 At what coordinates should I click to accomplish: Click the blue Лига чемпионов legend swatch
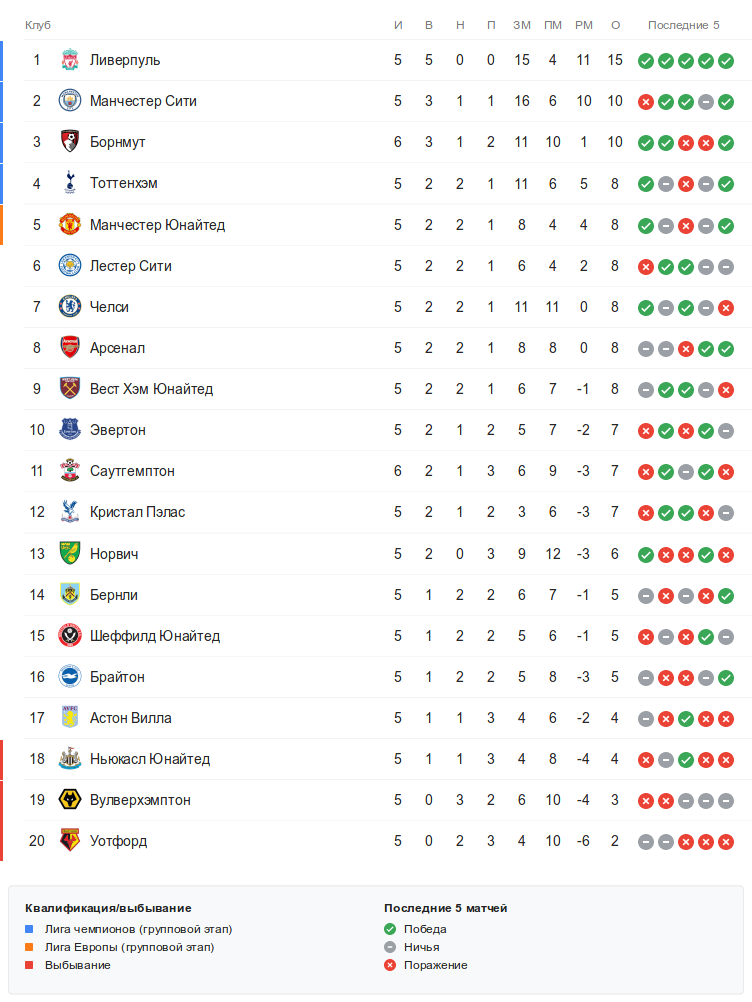[30, 930]
